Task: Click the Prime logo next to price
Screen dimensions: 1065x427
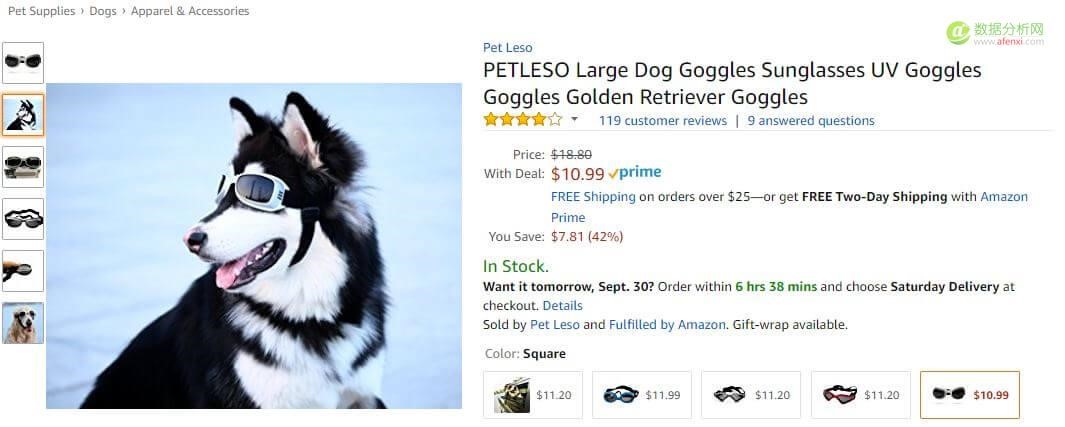Action: pos(634,173)
